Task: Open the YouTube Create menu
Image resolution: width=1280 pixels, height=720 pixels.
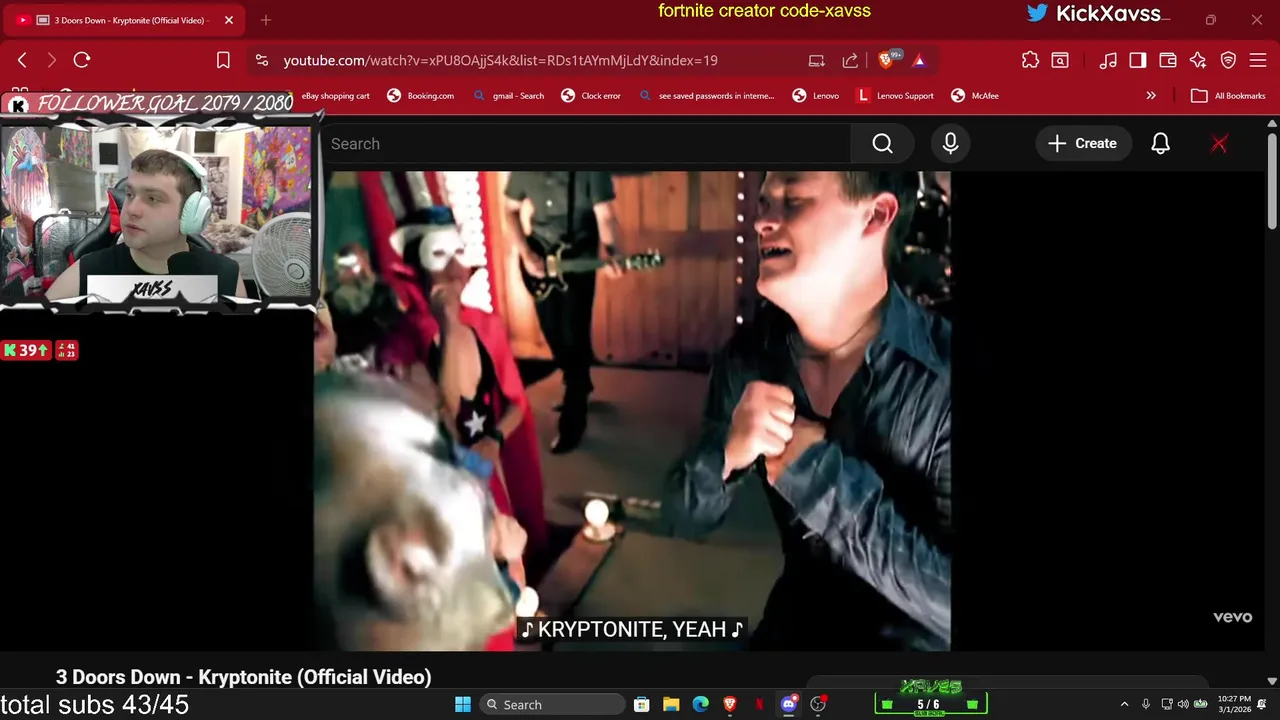Action: point(1082,144)
